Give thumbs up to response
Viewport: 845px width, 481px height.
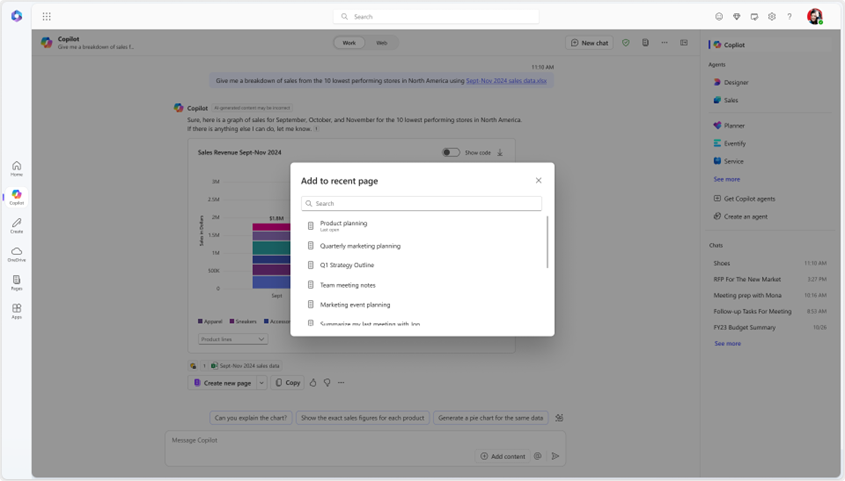313,382
